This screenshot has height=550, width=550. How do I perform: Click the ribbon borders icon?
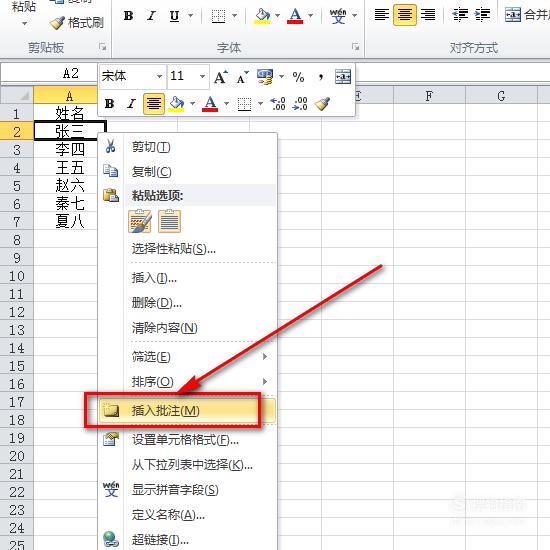218,16
